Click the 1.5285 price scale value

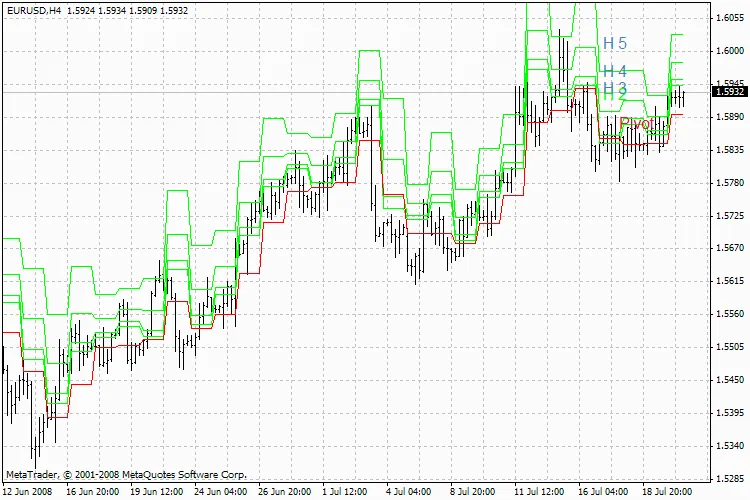pyautogui.click(x=729, y=478)
